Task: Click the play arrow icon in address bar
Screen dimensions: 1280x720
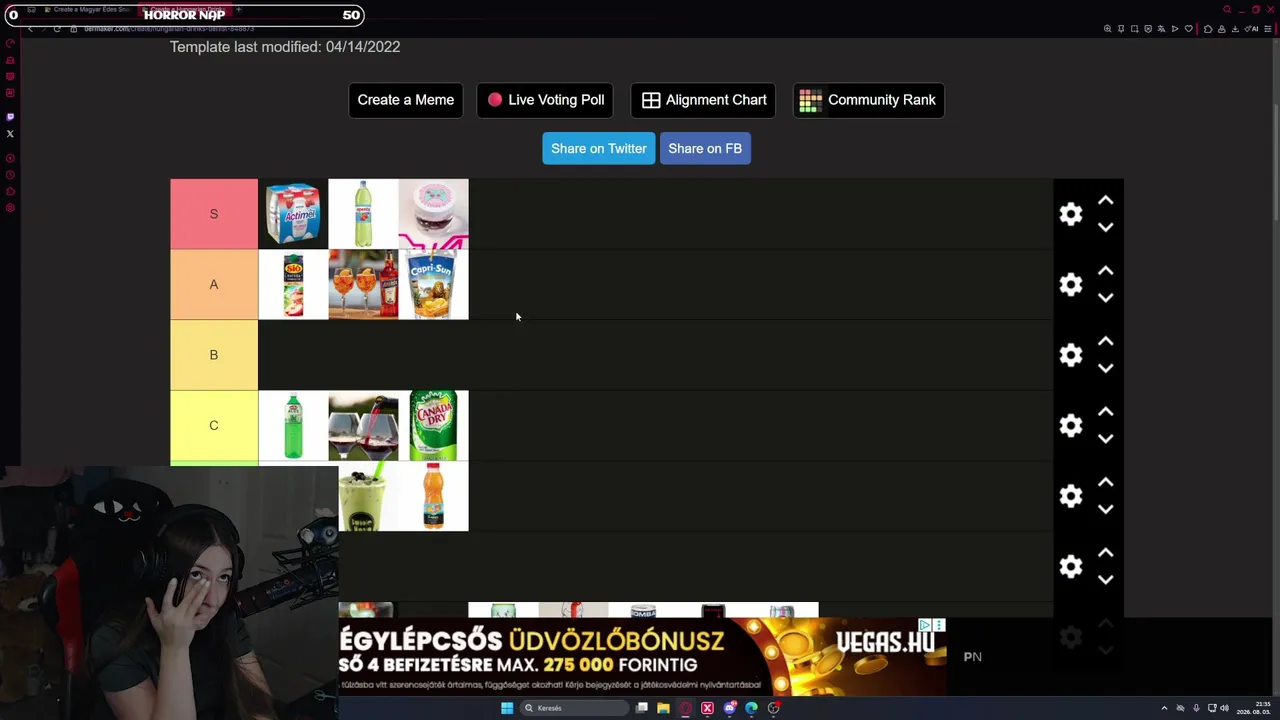Action: [x=1175, y=29]
